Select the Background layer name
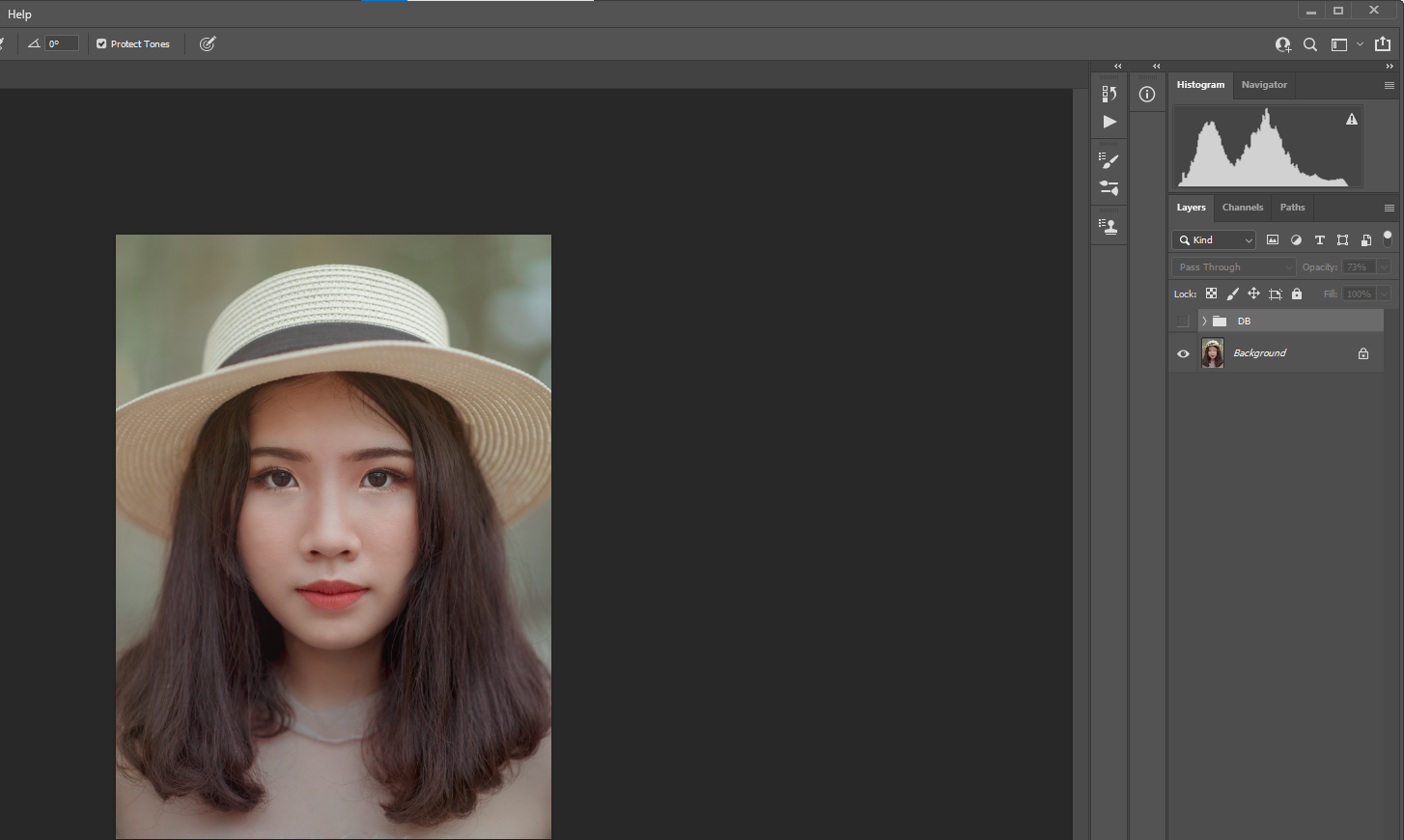Viewport: 1404px width, 840px height. (1259, 353)
